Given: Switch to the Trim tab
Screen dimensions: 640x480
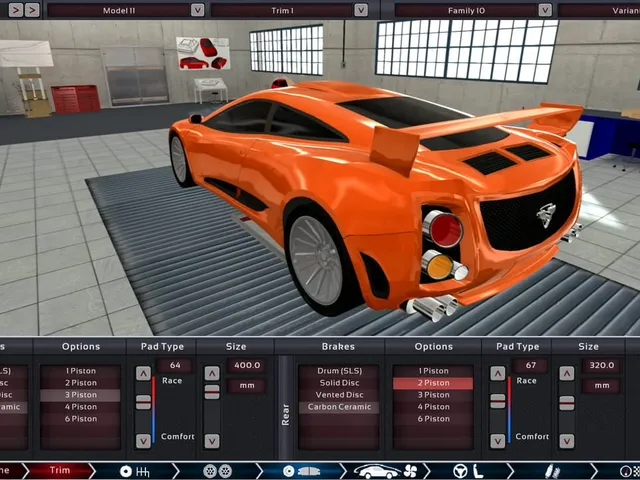Looking at the screenshot, I should [60, 471].
